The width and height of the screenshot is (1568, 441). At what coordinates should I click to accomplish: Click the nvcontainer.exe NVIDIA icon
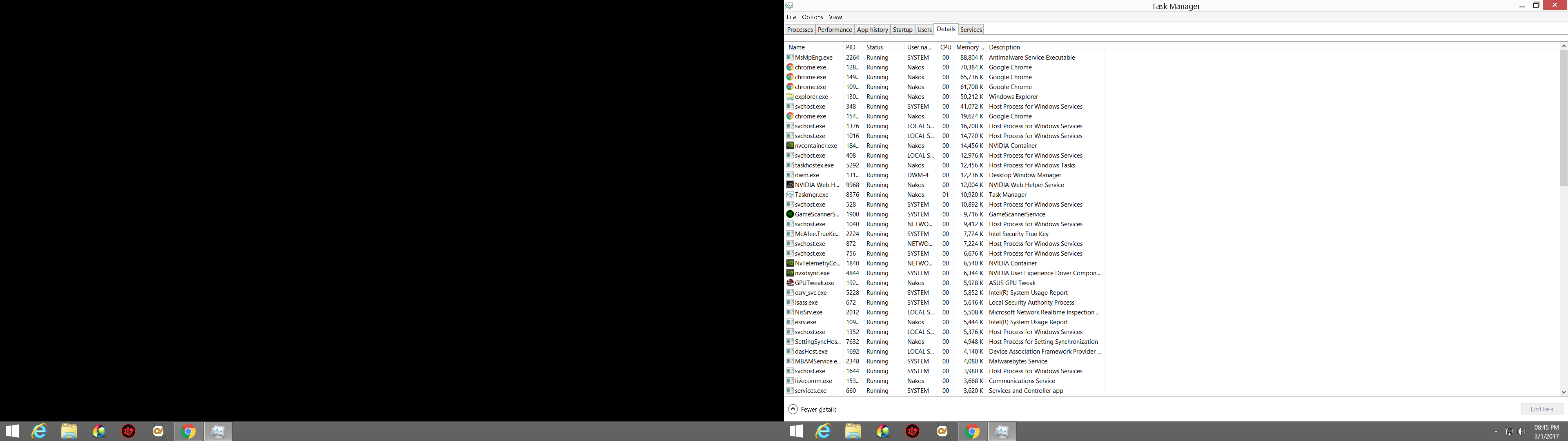coord(789,146)
